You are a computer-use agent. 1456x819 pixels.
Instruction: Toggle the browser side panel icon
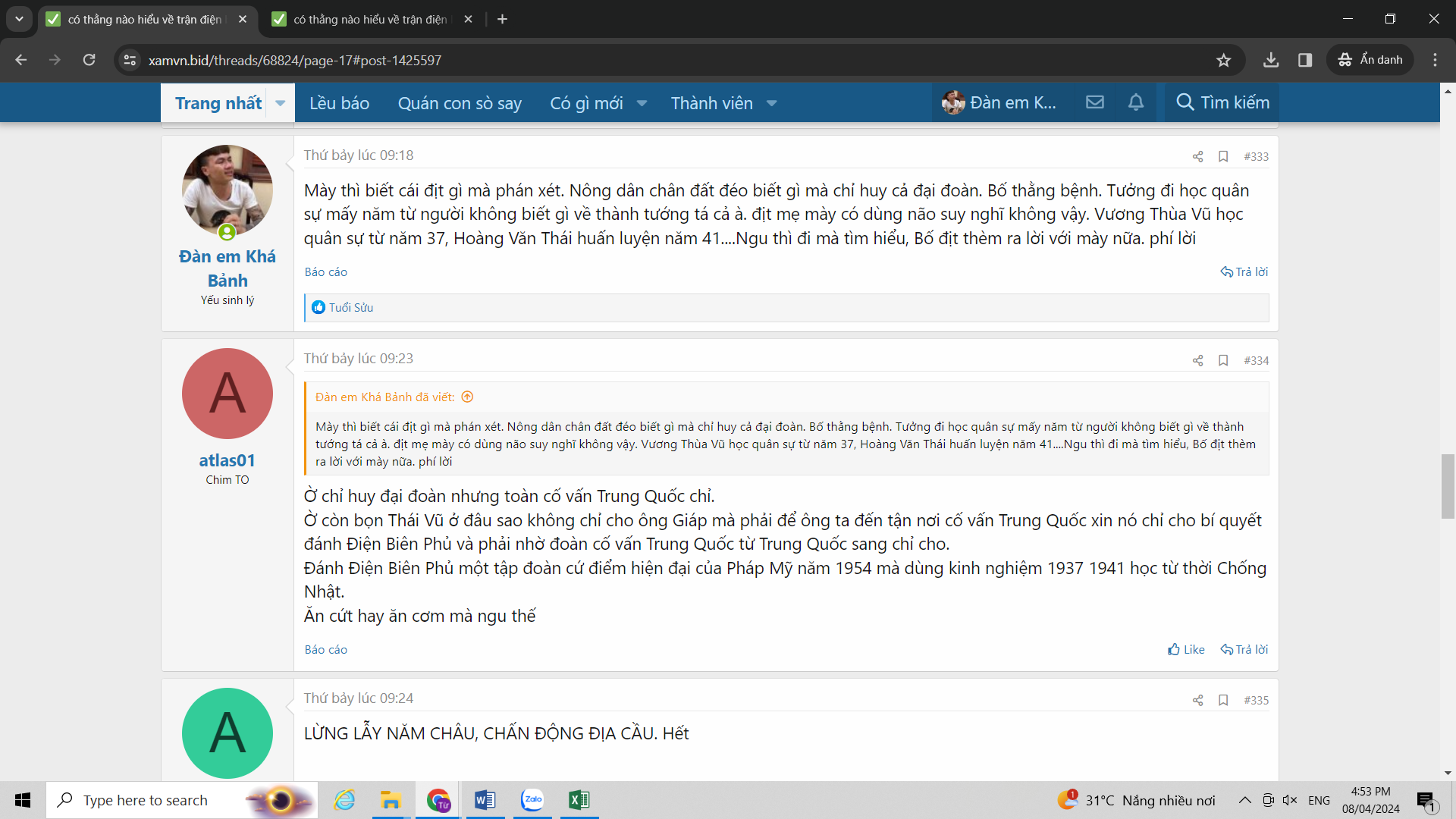[x=1305, y=60]
